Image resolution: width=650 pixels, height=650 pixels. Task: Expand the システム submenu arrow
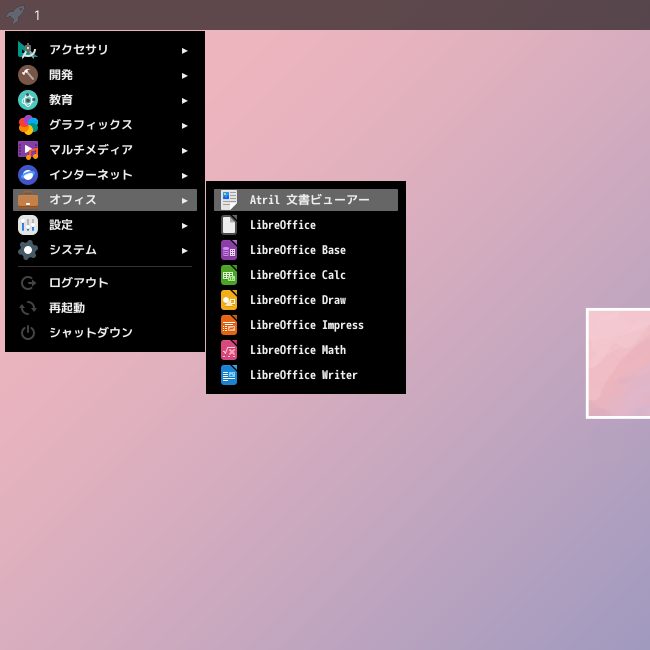(x=184, y=250)
